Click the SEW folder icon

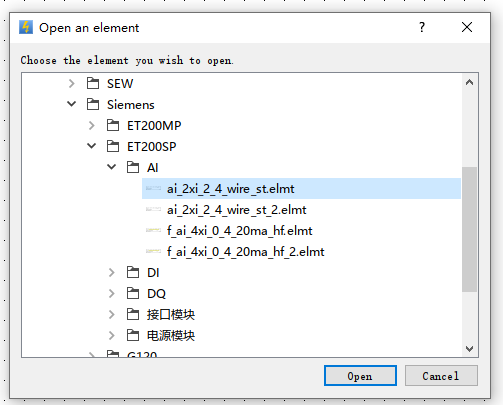93,83
